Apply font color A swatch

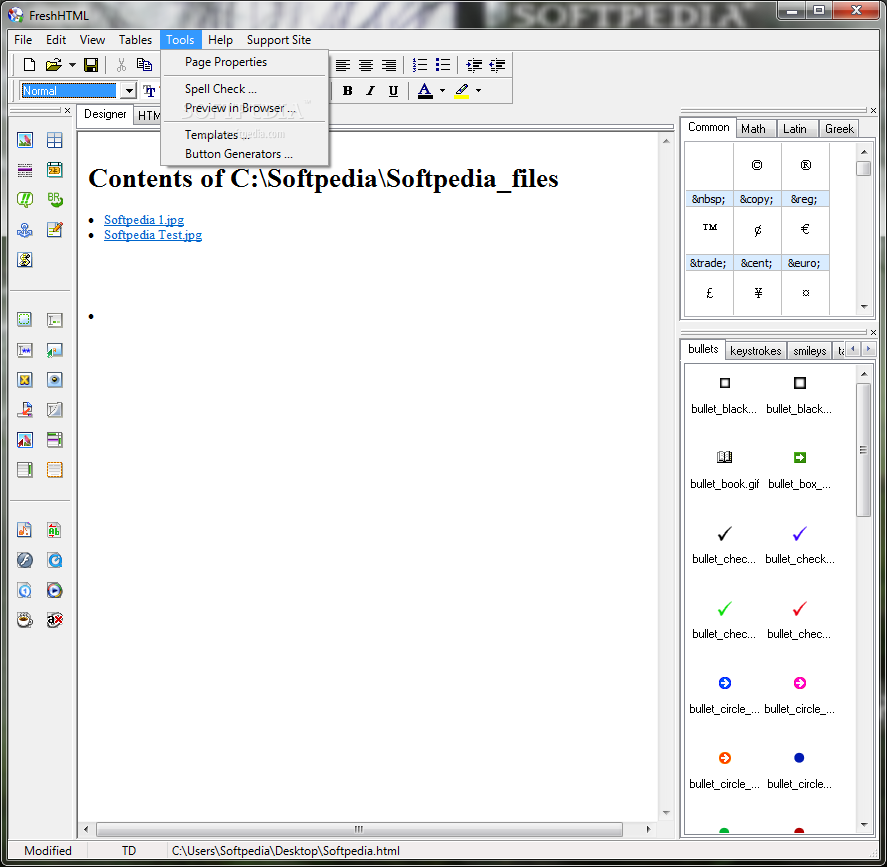click(425, 90)
